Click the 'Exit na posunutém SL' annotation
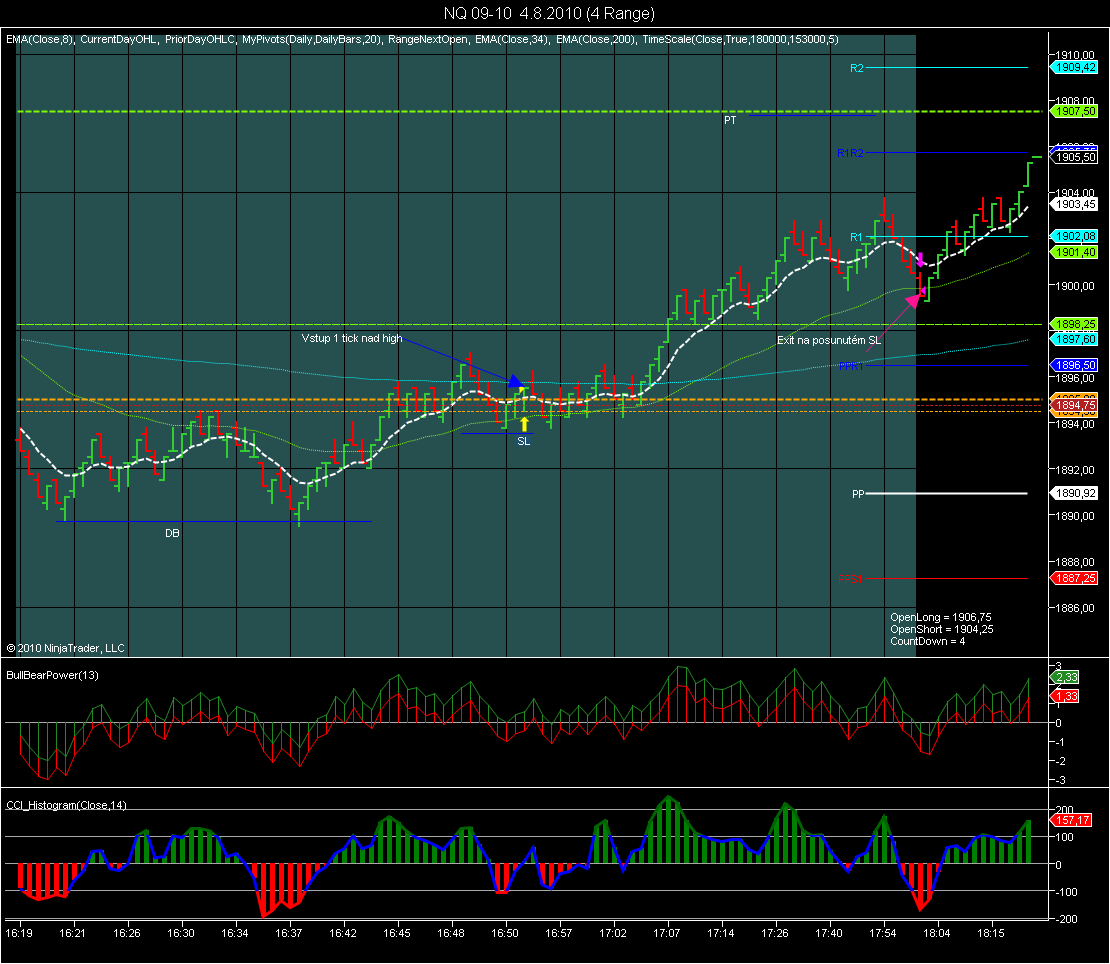This screenshot has width=1110, height=964. 829,340
